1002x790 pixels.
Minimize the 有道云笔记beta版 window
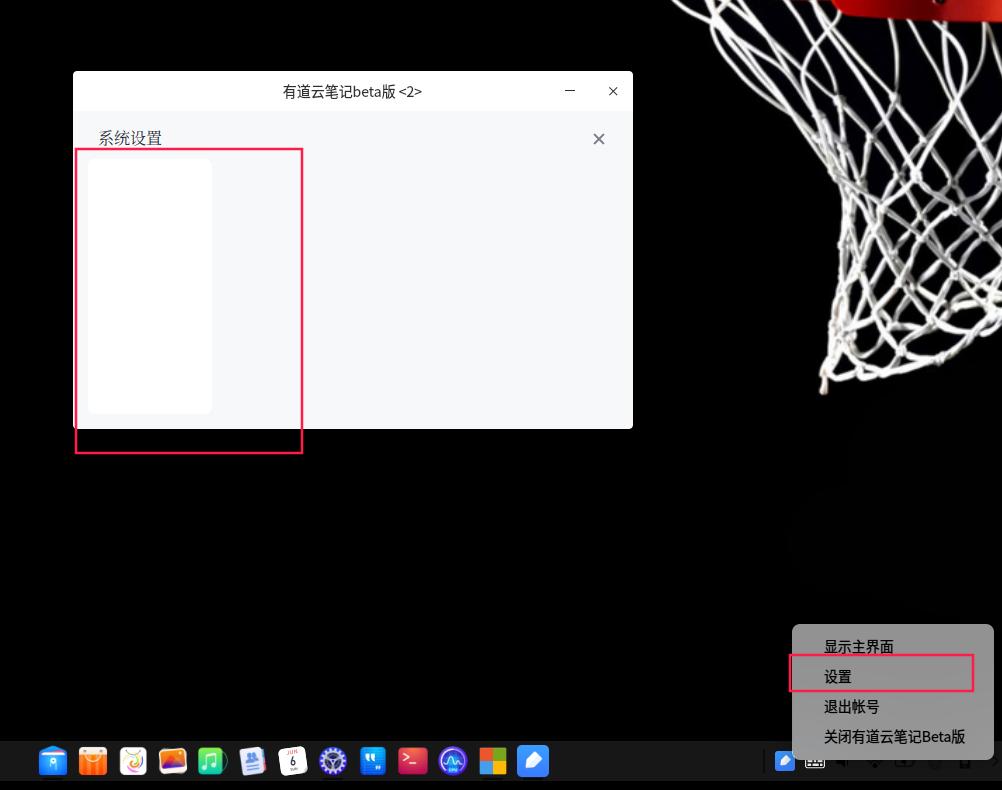pyautogui.click(x=570, y=91)
